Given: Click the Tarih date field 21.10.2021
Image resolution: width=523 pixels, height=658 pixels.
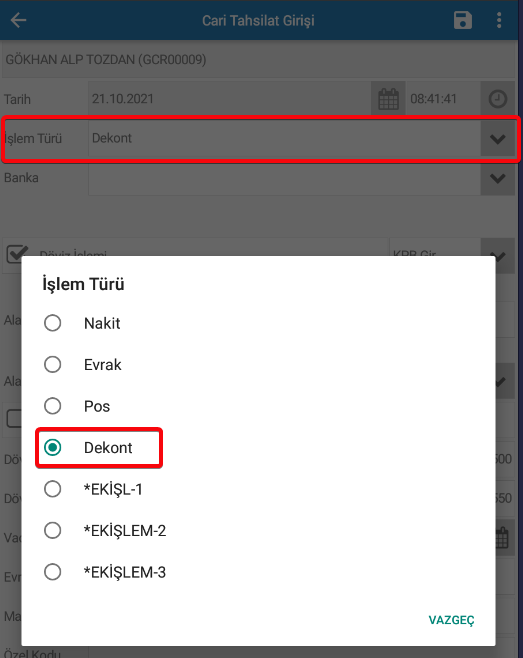Looking at the screenshot, I should pos(229,99).
